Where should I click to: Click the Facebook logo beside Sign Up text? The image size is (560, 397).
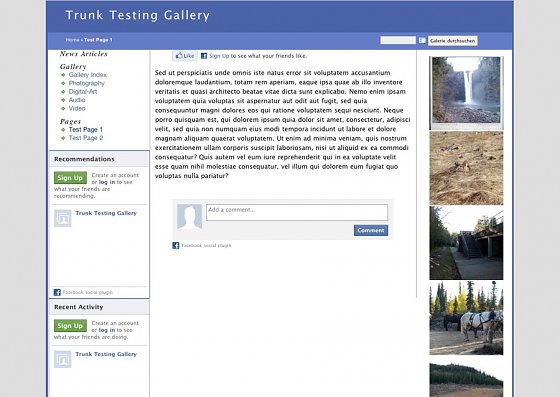(204, 56)
